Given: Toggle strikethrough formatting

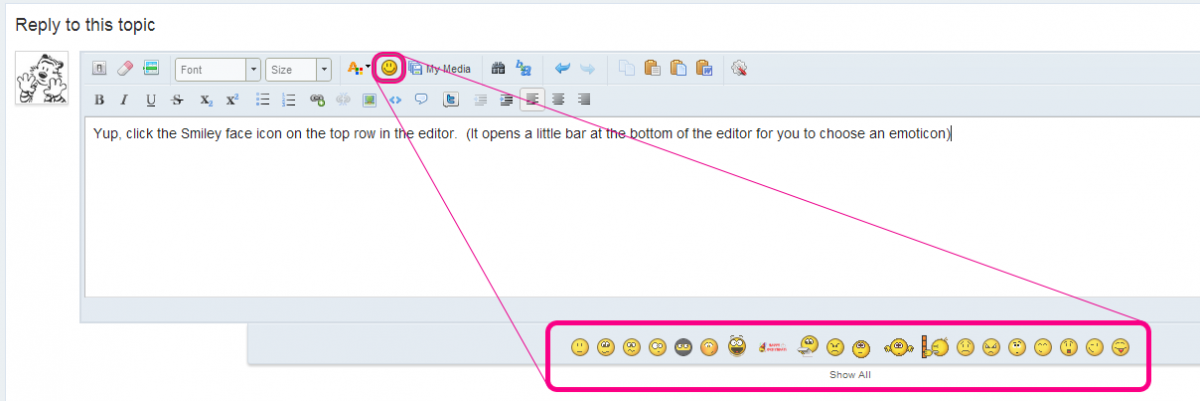Looking at the screenshot, I should click(177, 100).
